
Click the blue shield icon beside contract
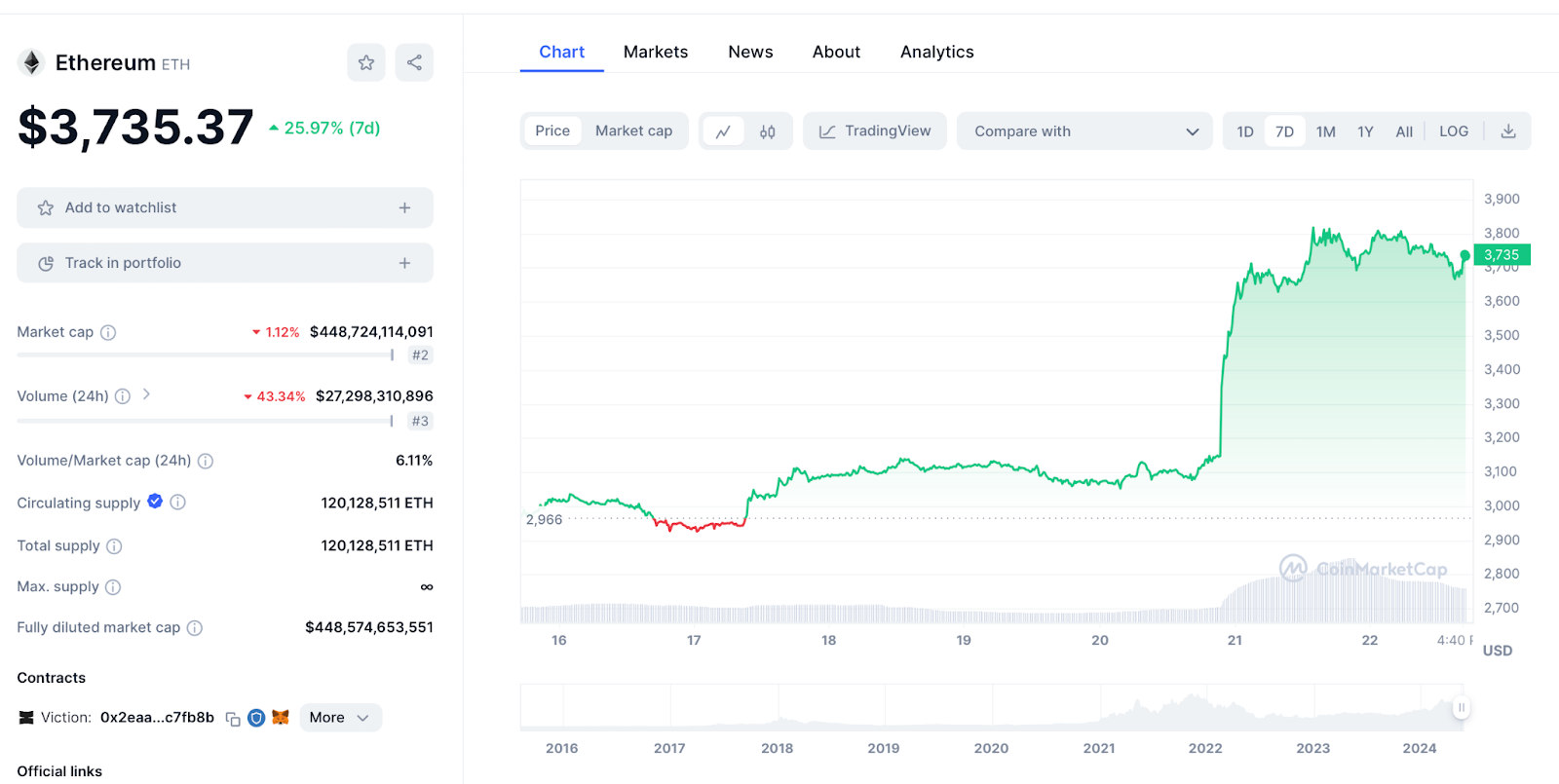pos(256,718)
